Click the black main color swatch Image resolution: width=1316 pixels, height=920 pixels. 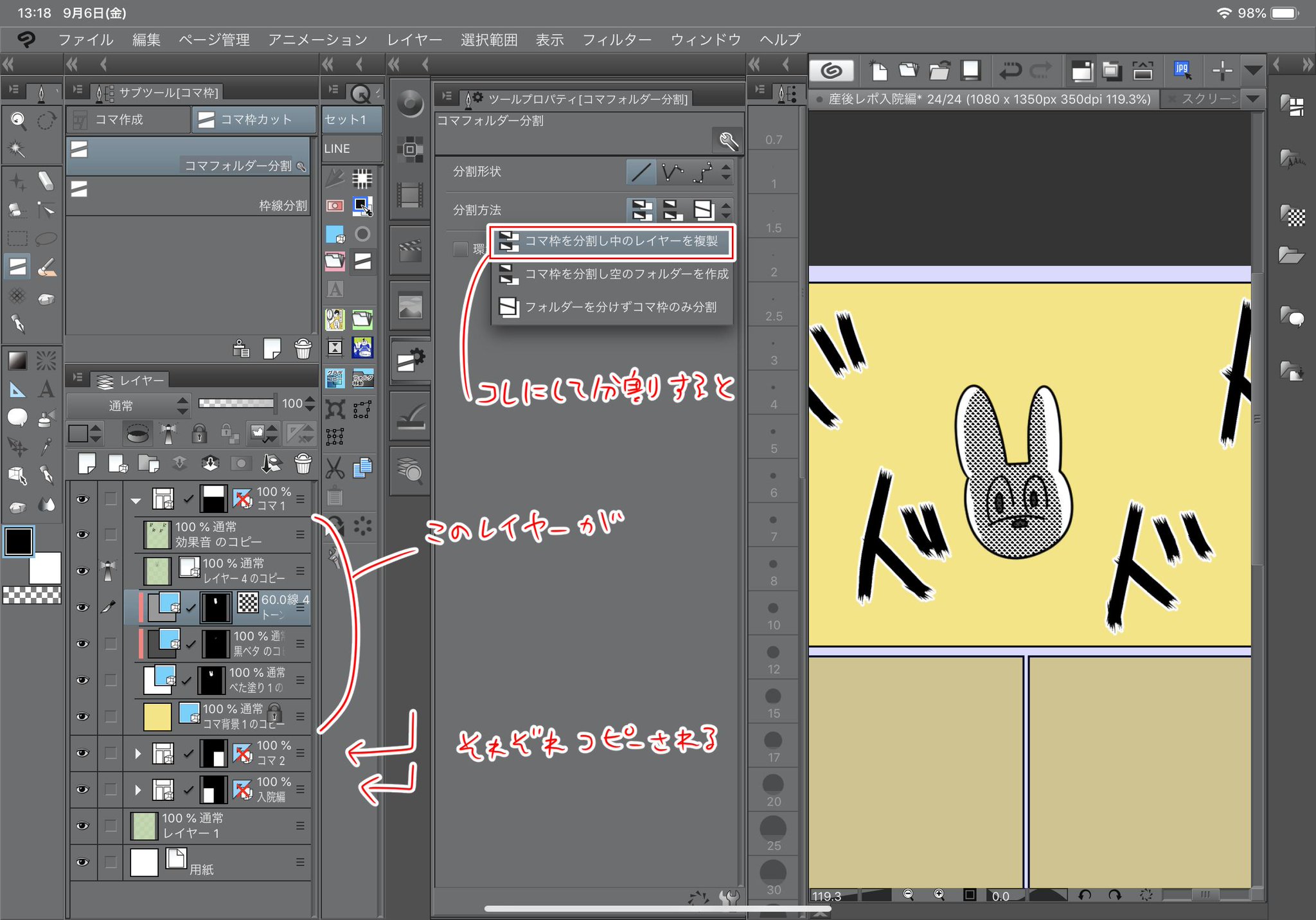click(19, 541)
